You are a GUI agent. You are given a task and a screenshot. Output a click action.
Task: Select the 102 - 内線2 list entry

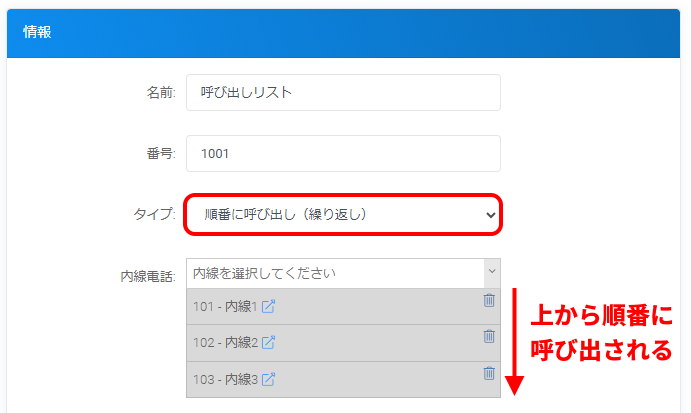click(x=225, y=343)
